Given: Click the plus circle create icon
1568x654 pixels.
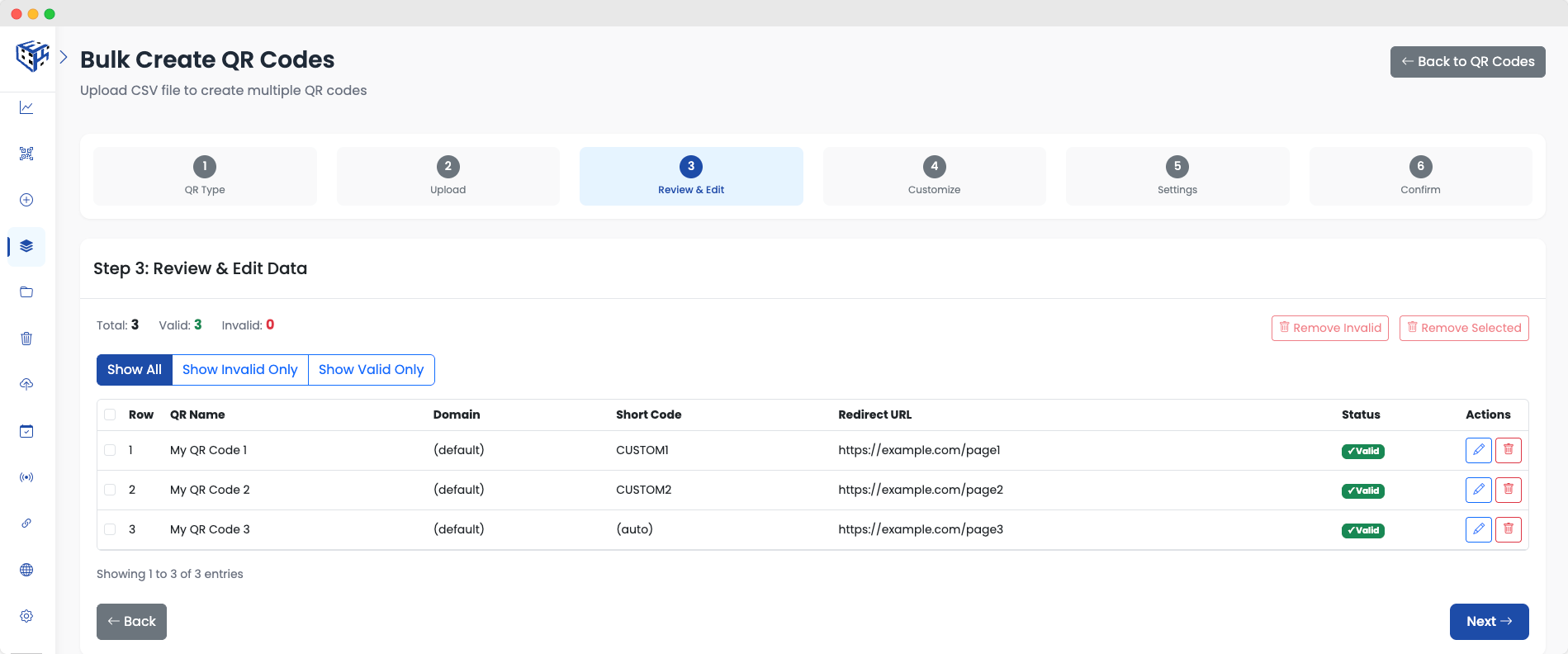Looking at the screenshot, I should pyautogui.click(x=26, y=200).
